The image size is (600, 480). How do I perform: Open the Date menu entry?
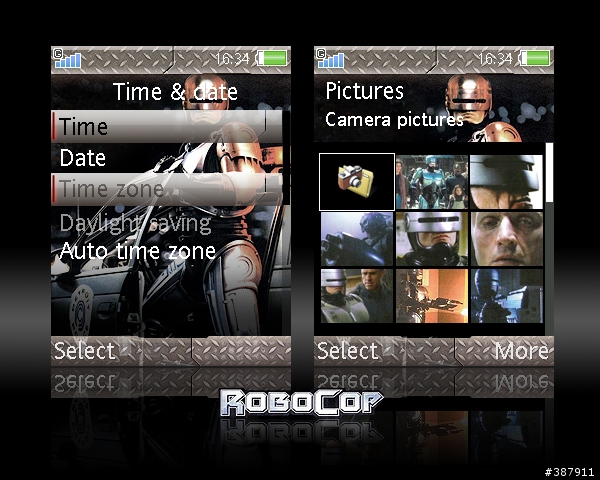point(167,158)
